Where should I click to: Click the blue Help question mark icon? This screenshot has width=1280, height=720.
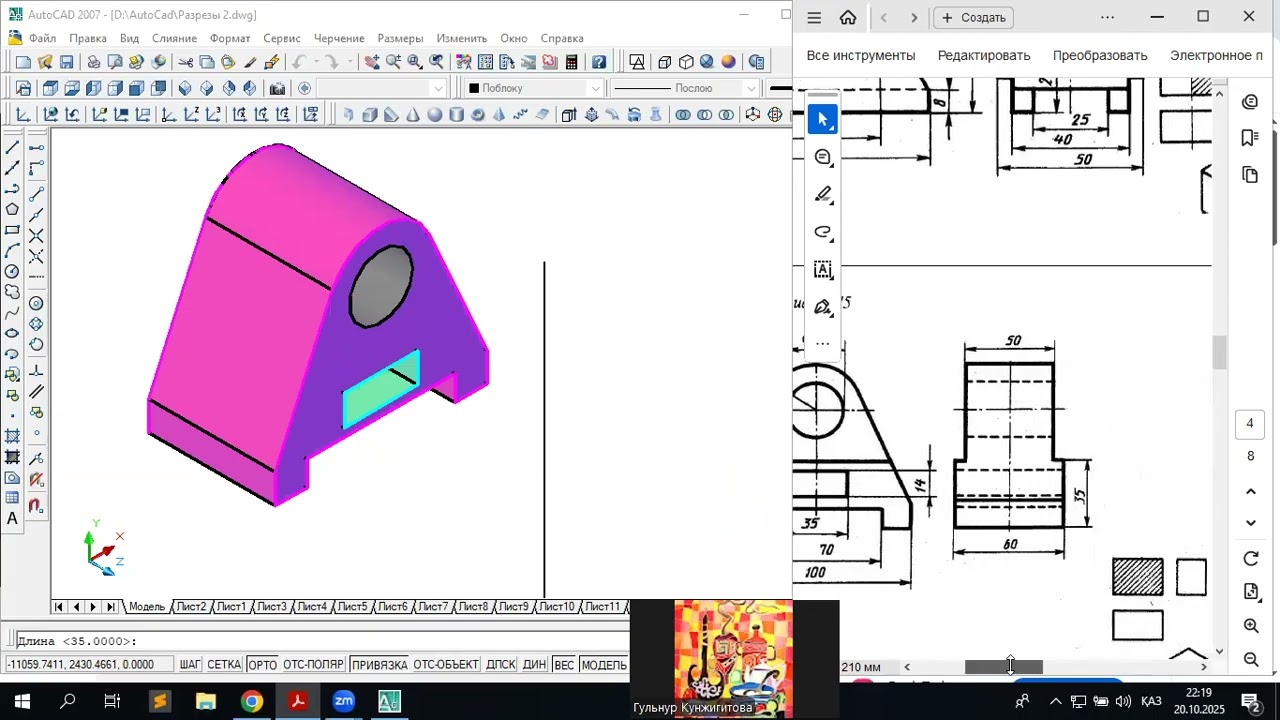click(599, 62)
